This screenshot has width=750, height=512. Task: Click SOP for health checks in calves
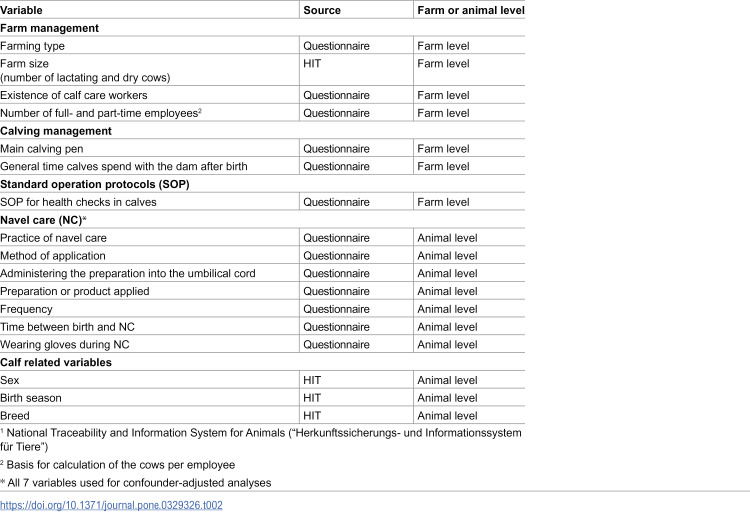coord(78,202)
